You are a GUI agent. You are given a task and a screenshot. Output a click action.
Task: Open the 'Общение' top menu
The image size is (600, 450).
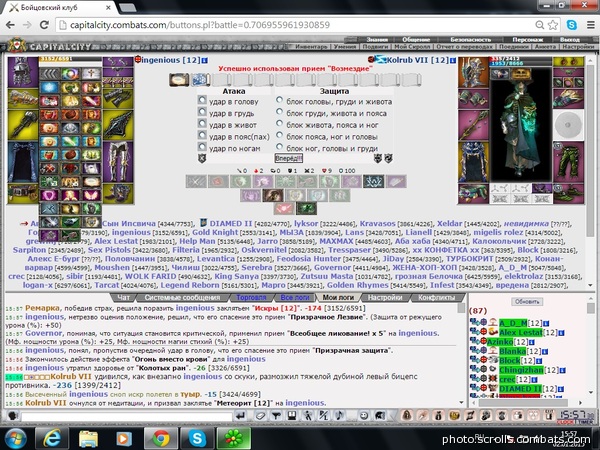416,39
